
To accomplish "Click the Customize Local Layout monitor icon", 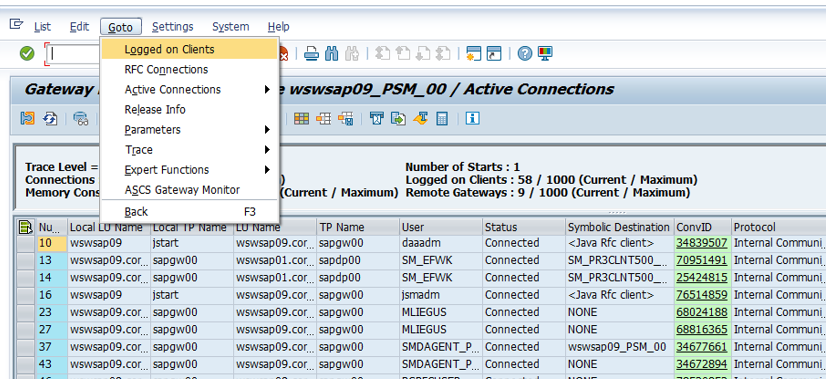I will [x=545, y=53].
